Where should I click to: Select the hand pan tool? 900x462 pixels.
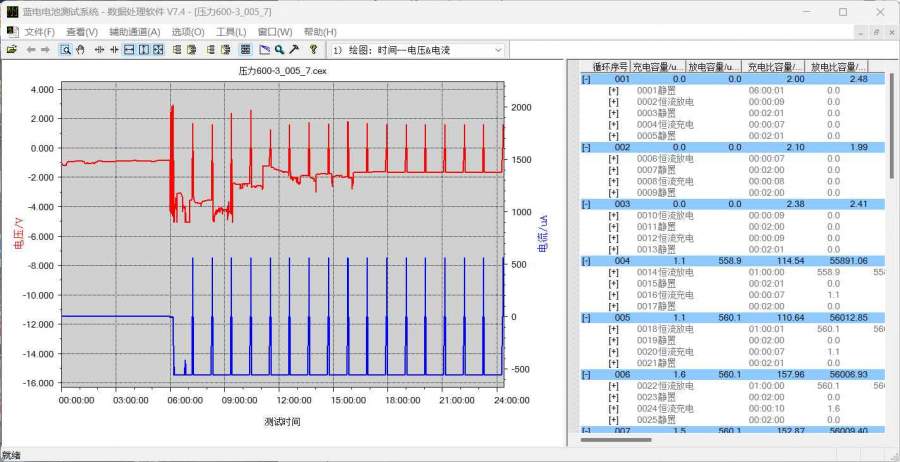click(80, 49)
